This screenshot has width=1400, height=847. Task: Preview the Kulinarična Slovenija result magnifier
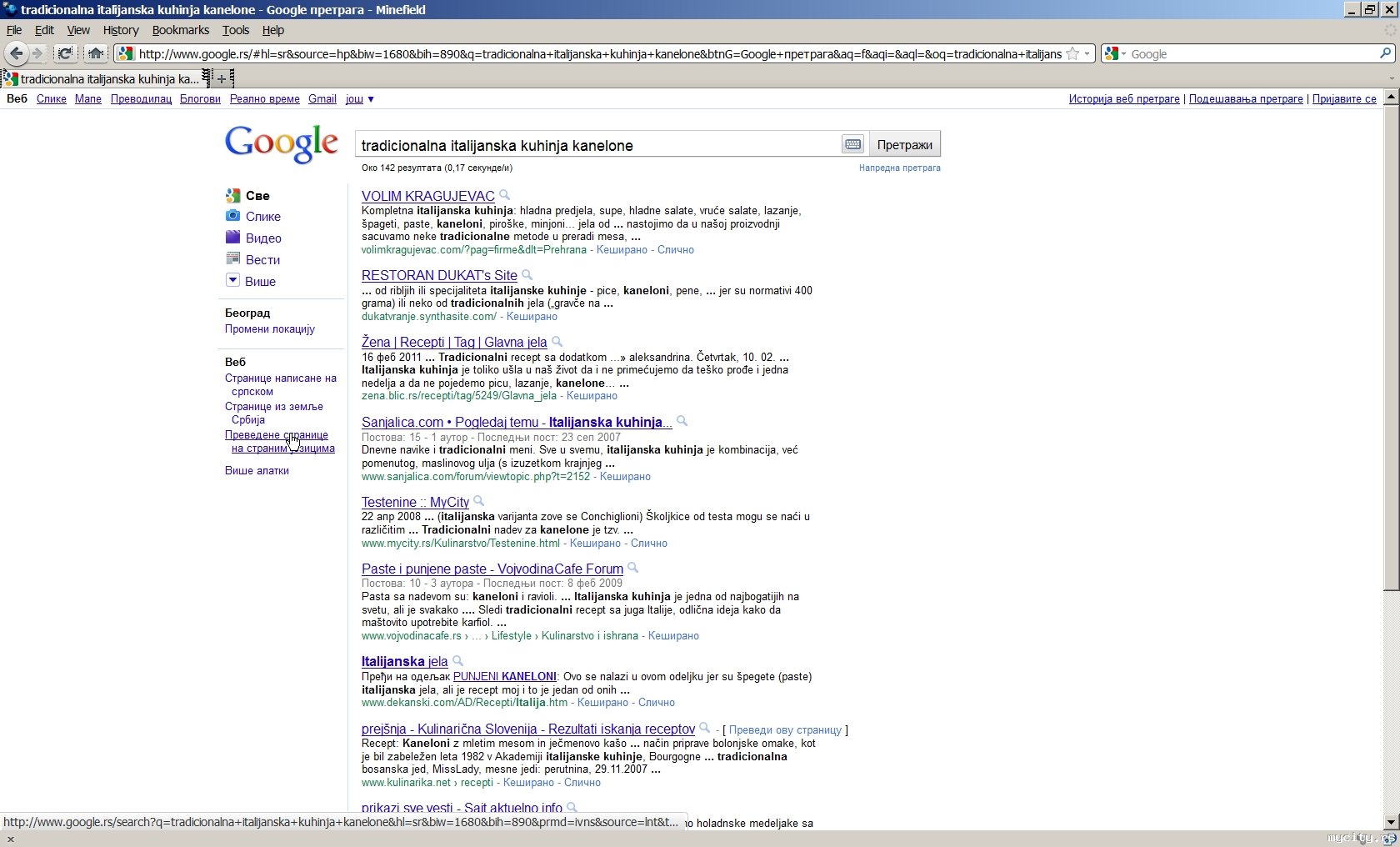coord(704,728)
